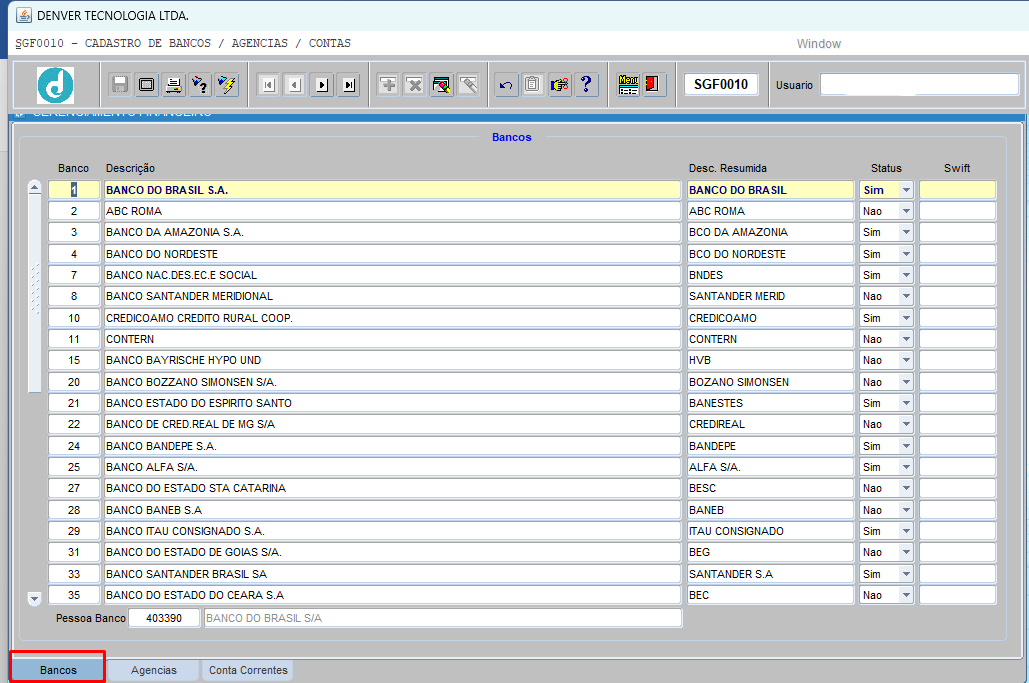The width and height of the screenshot is (1029, 683).
Task: Click the Print icon in toolbar
Action: click(x=173, y=85)
